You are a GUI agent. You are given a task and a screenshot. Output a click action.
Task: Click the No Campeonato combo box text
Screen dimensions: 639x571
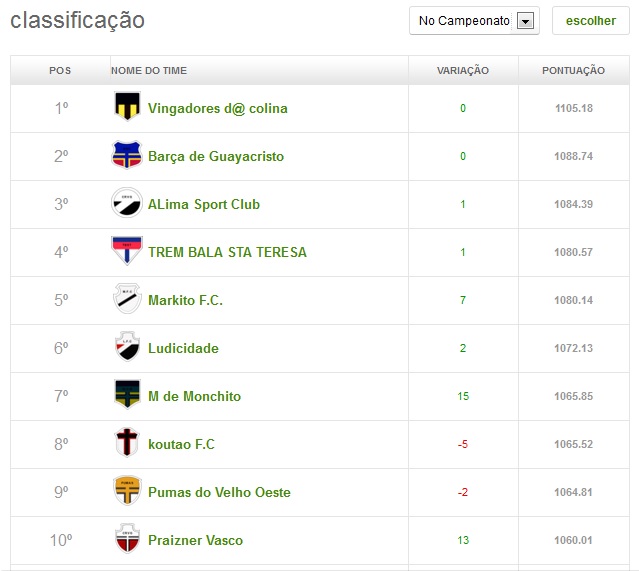[463, 21]
